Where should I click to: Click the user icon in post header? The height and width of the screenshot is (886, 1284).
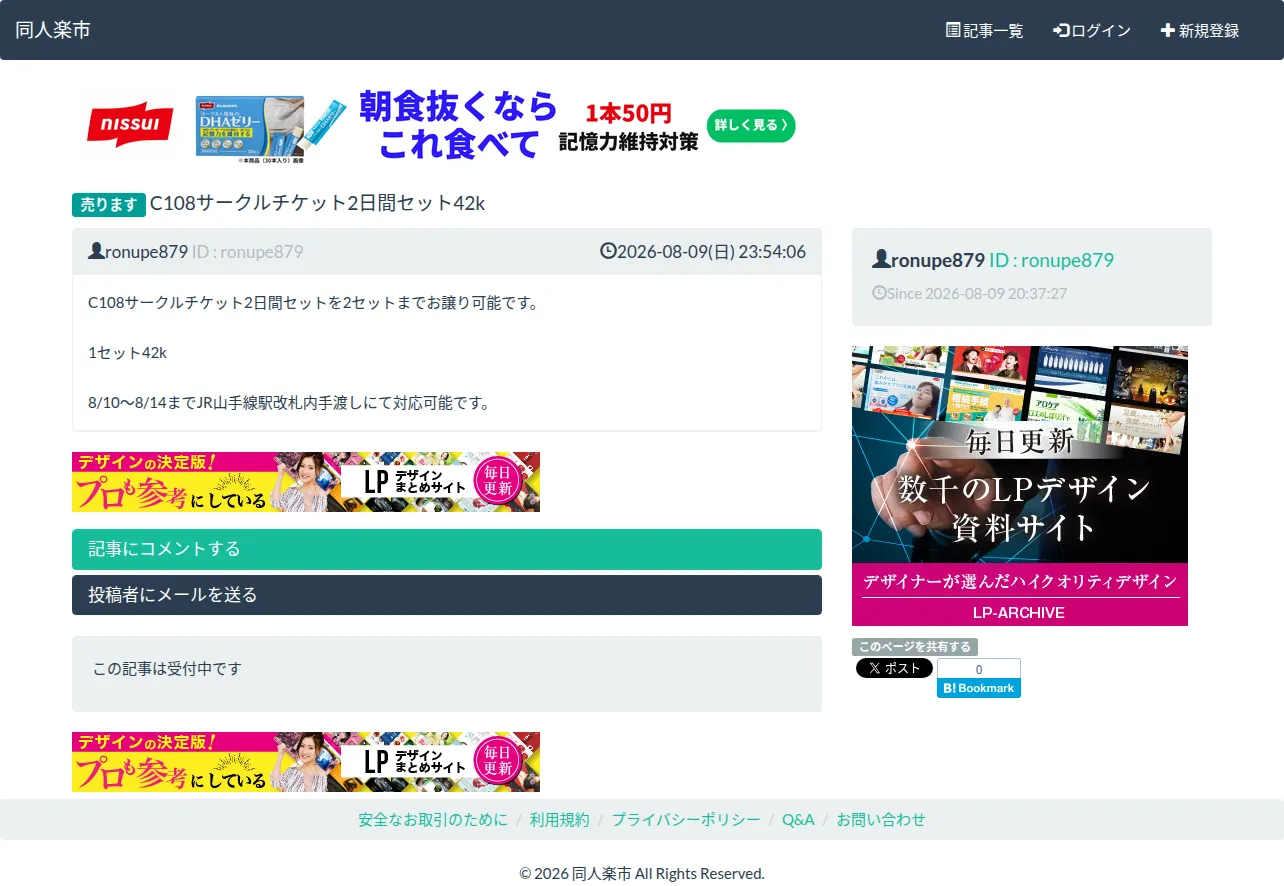96,251
